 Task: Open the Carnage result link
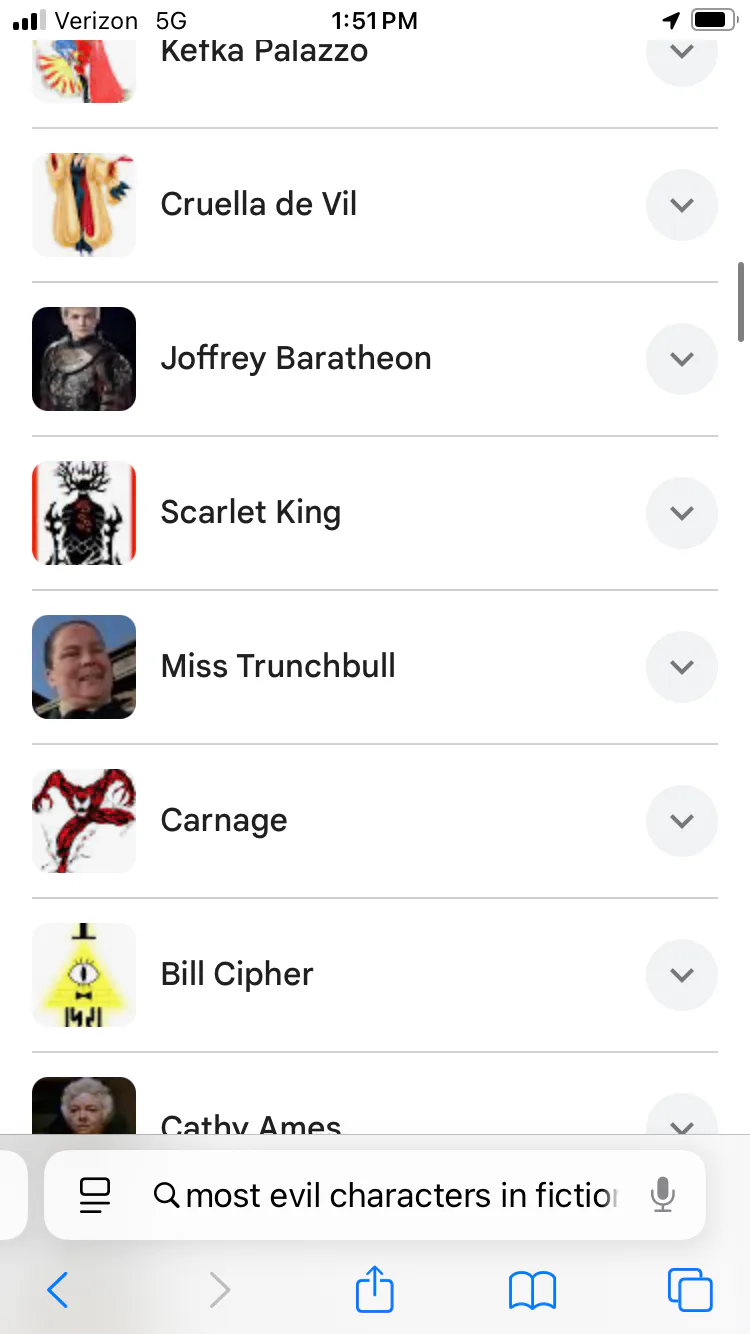click(x=224, y=821)
